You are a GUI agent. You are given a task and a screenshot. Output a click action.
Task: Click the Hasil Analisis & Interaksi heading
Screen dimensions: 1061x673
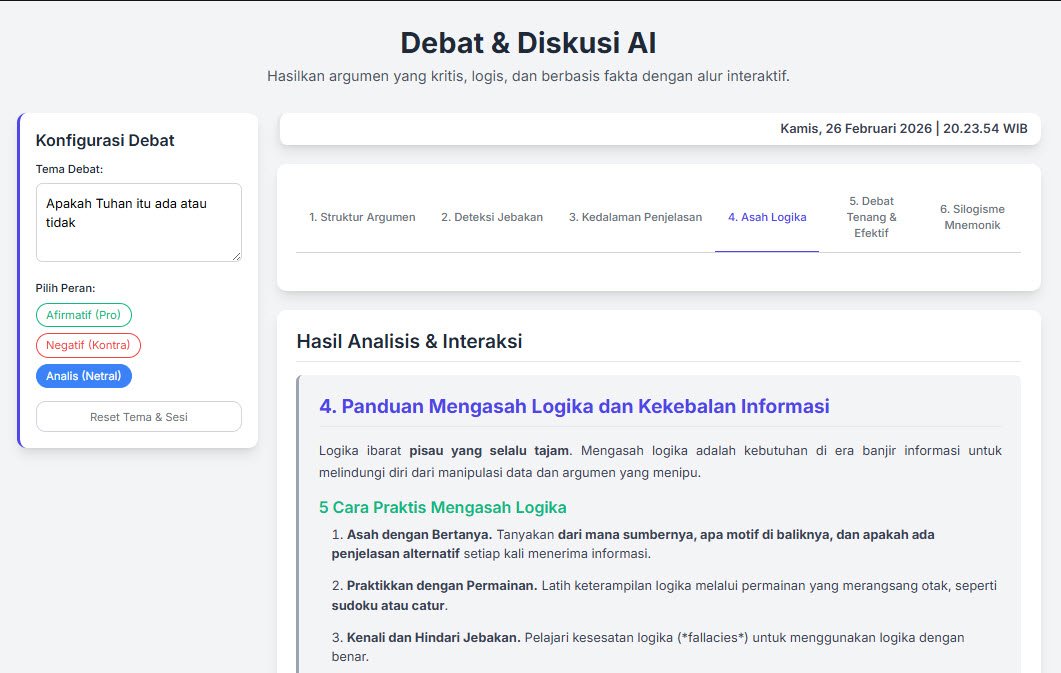tap(409, 341)
